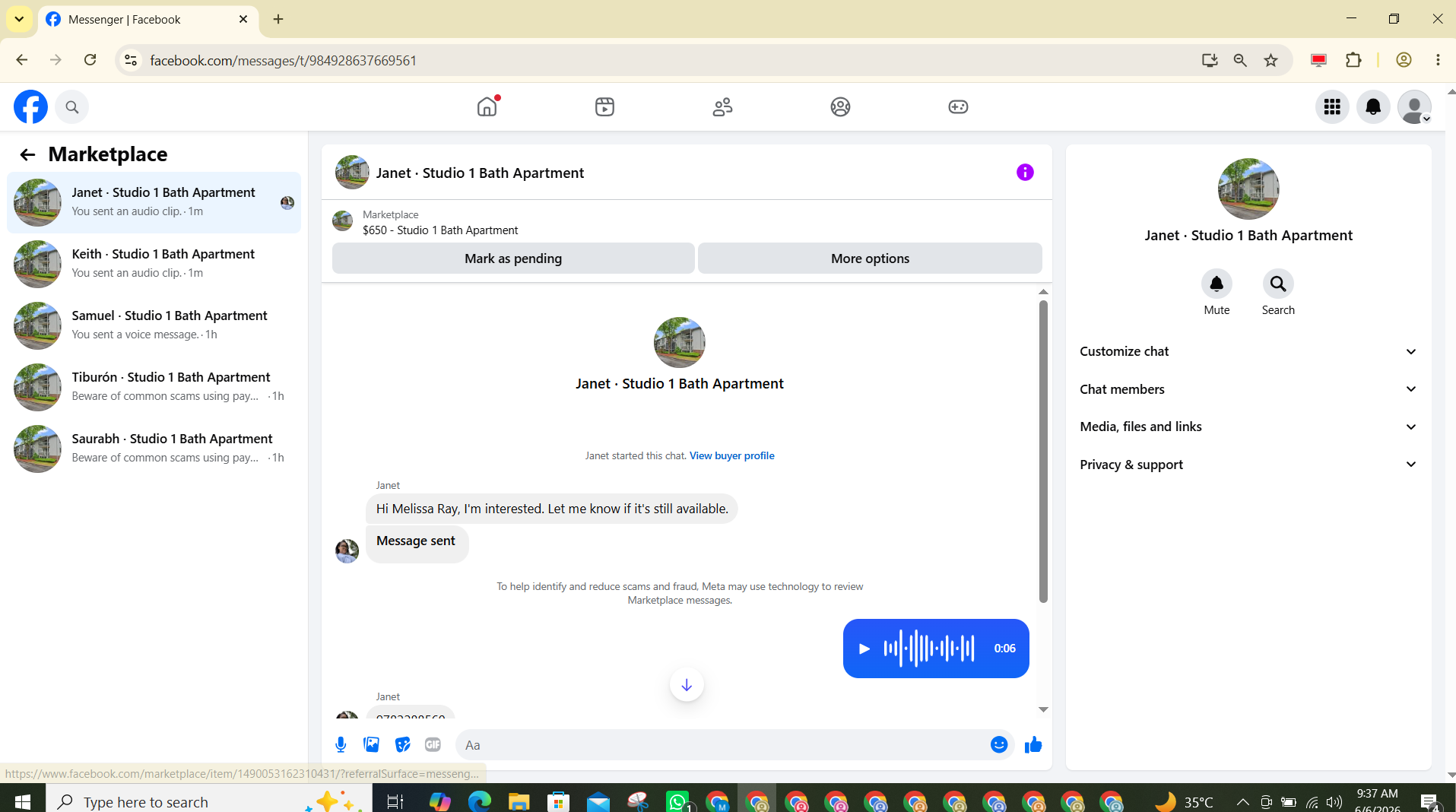Click the Windows taskbar search box
The image size is (1456, 812).
[x=209, y=801]
